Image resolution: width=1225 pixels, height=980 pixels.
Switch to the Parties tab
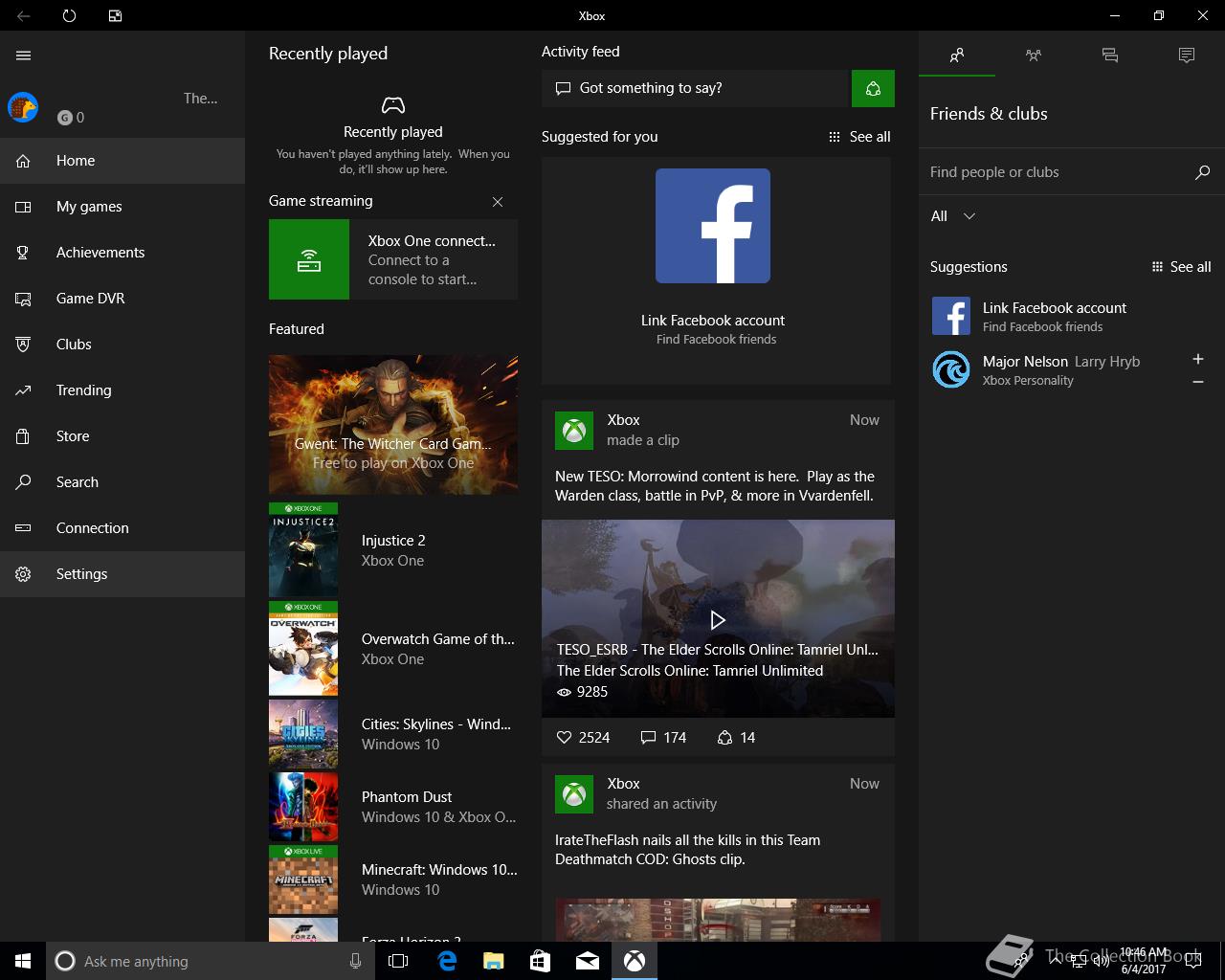[x=1034, y=56]
